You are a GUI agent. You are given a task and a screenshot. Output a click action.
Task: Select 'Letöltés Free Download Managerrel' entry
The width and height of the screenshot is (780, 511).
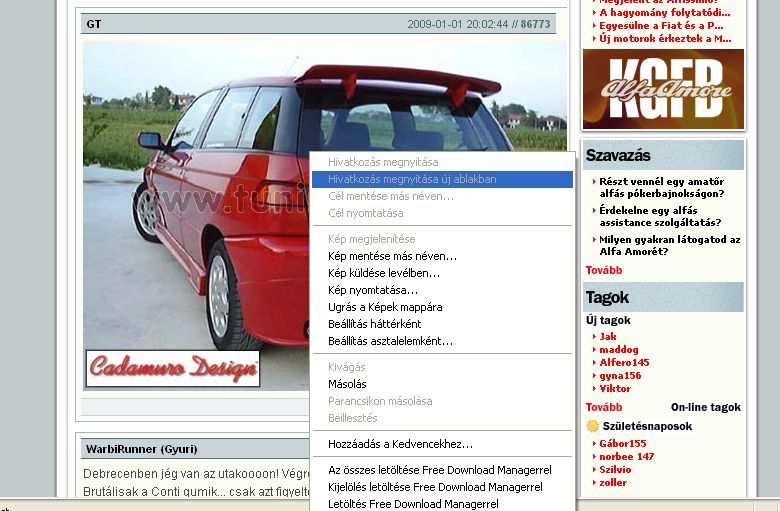point(442,504)
